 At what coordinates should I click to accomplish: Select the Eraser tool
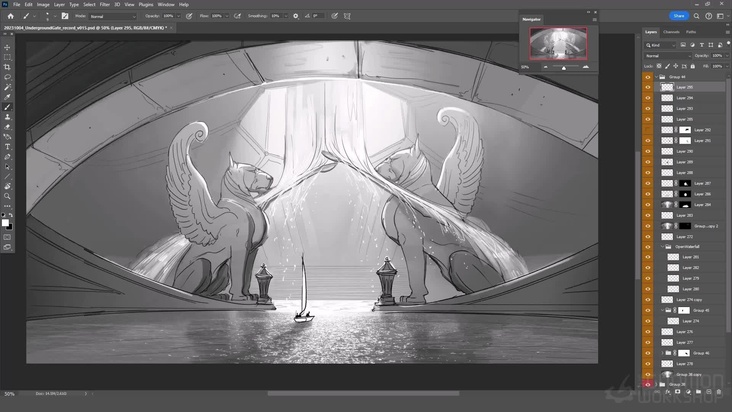coord(7,127)
